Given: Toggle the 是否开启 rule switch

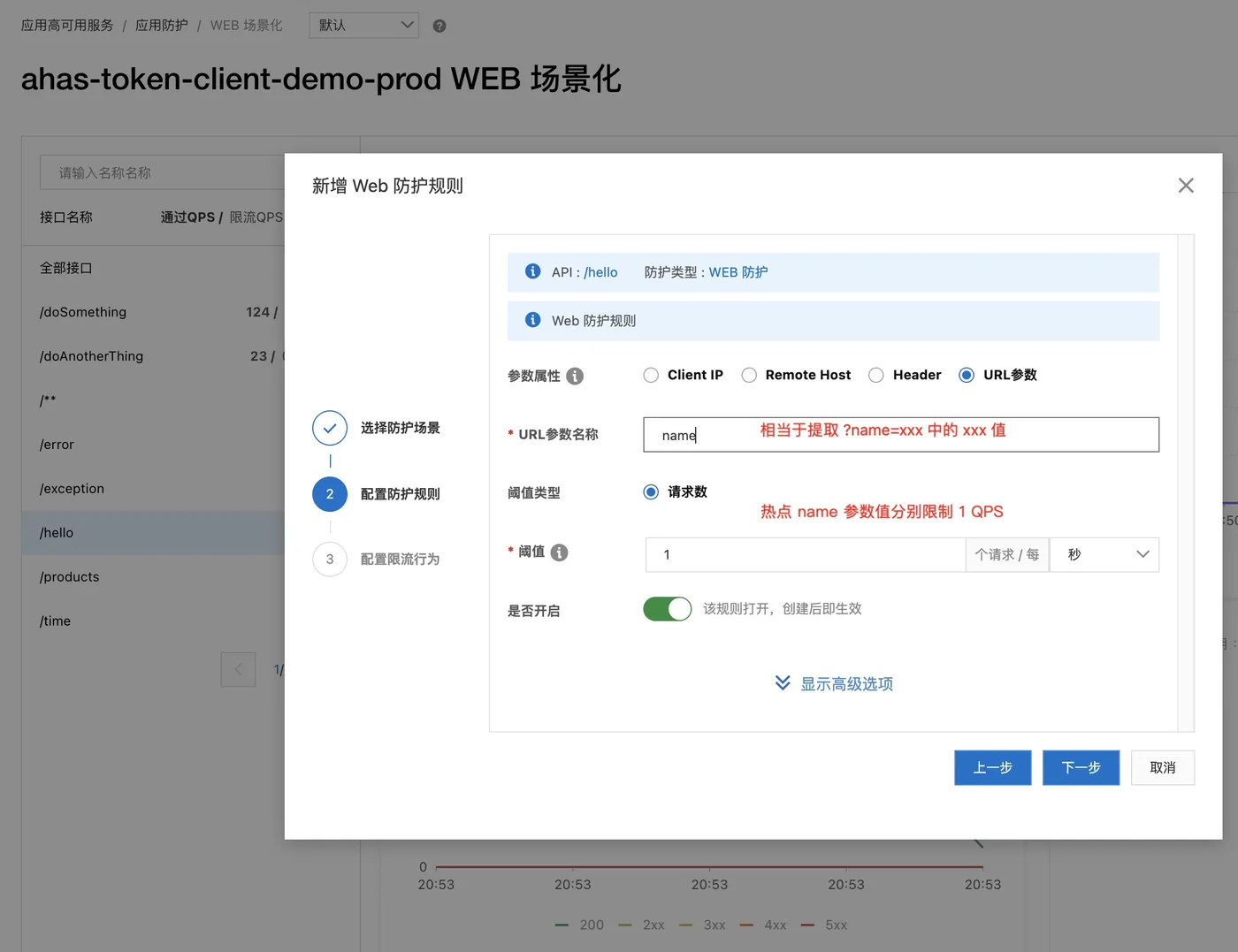Looking at the screenshot, I should click(668, 609).
